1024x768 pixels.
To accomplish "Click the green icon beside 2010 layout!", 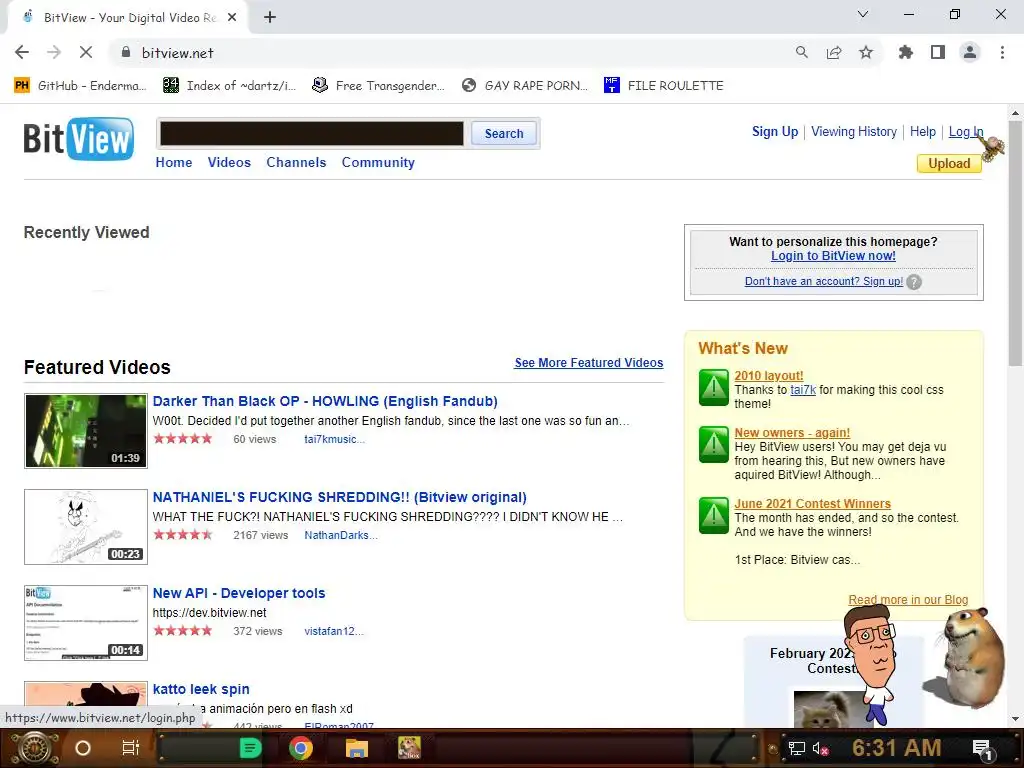I will [x=714, y=387].
